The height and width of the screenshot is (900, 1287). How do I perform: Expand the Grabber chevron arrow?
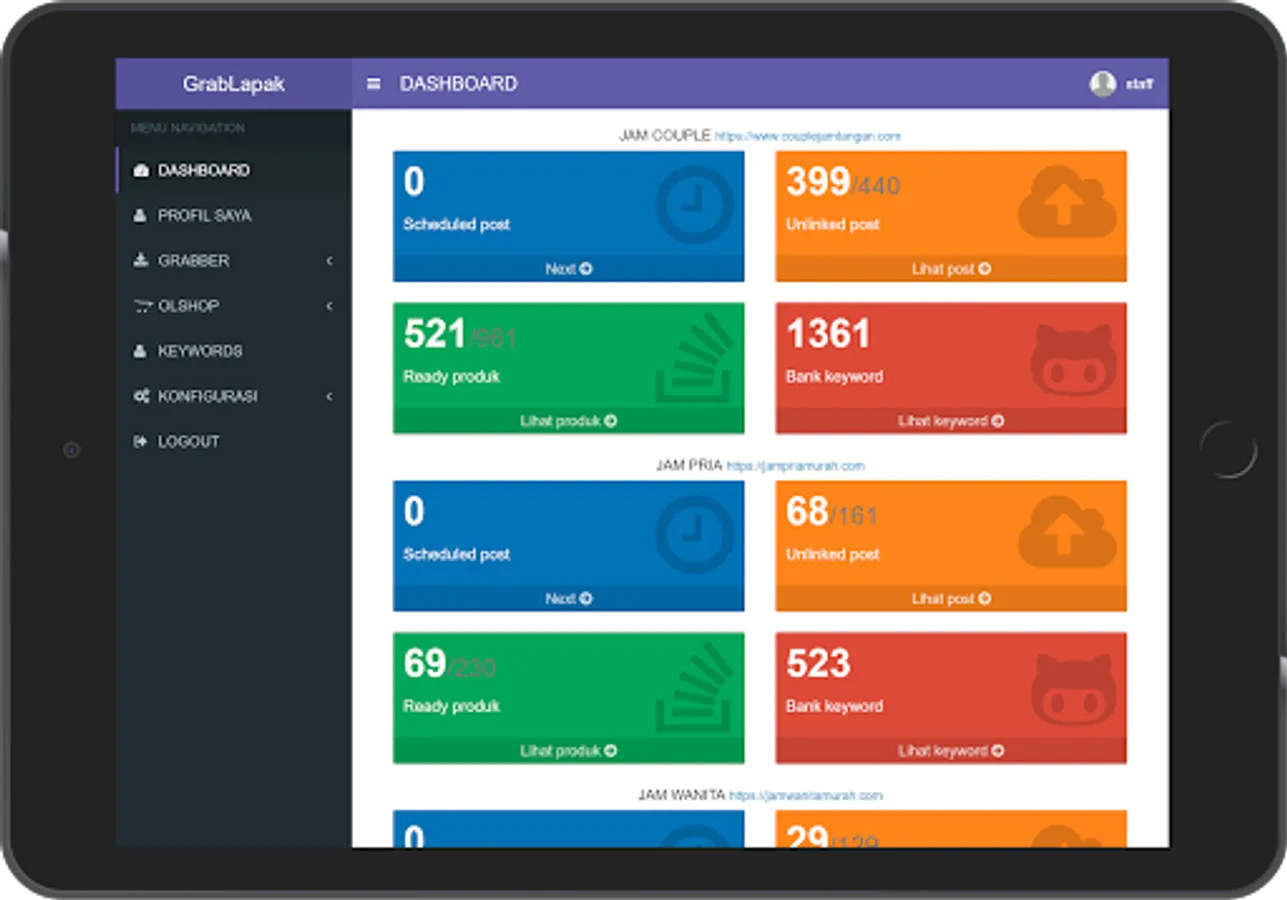point(329,261)
